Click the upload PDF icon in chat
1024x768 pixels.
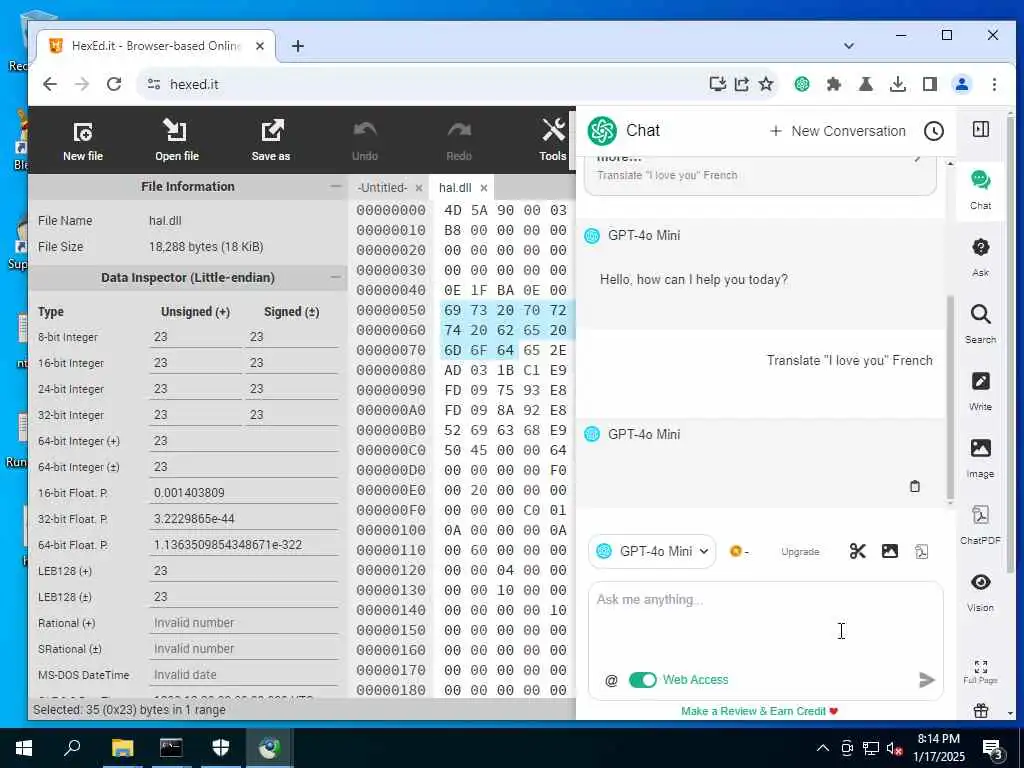(x=921, y=551)
